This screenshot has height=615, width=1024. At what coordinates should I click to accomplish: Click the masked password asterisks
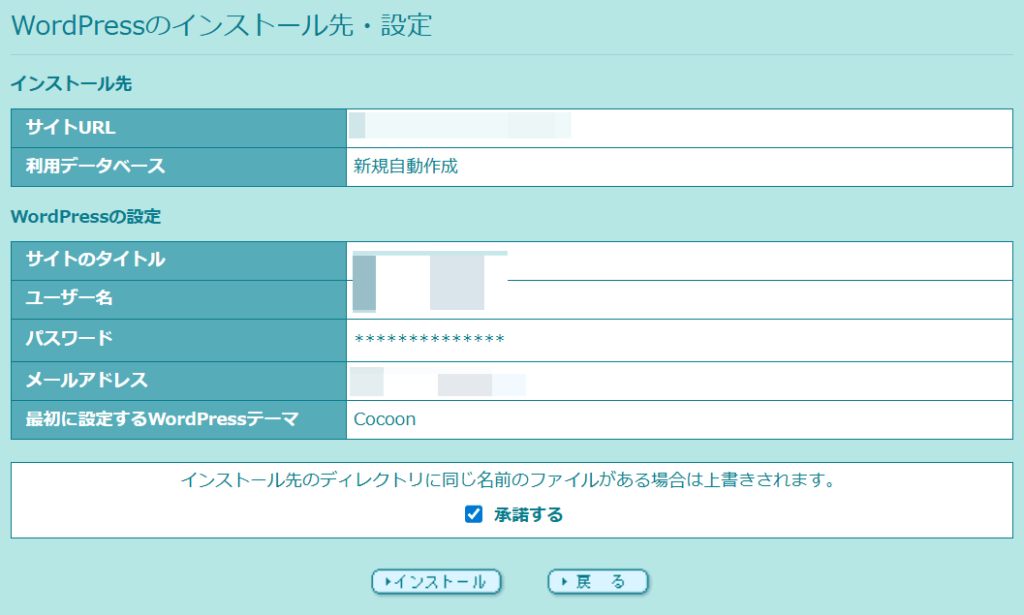[x=429, y=341]
